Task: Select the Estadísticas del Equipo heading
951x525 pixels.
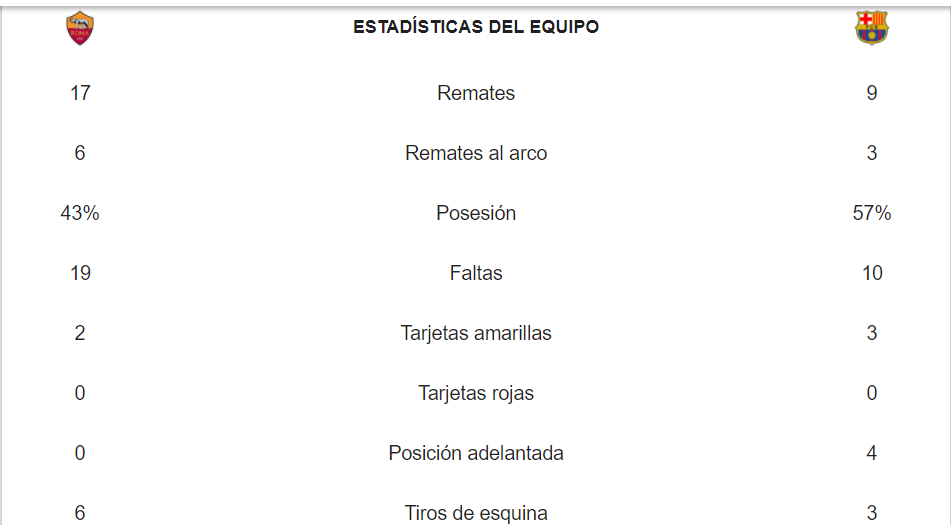Action: click(x=476, y=27)
